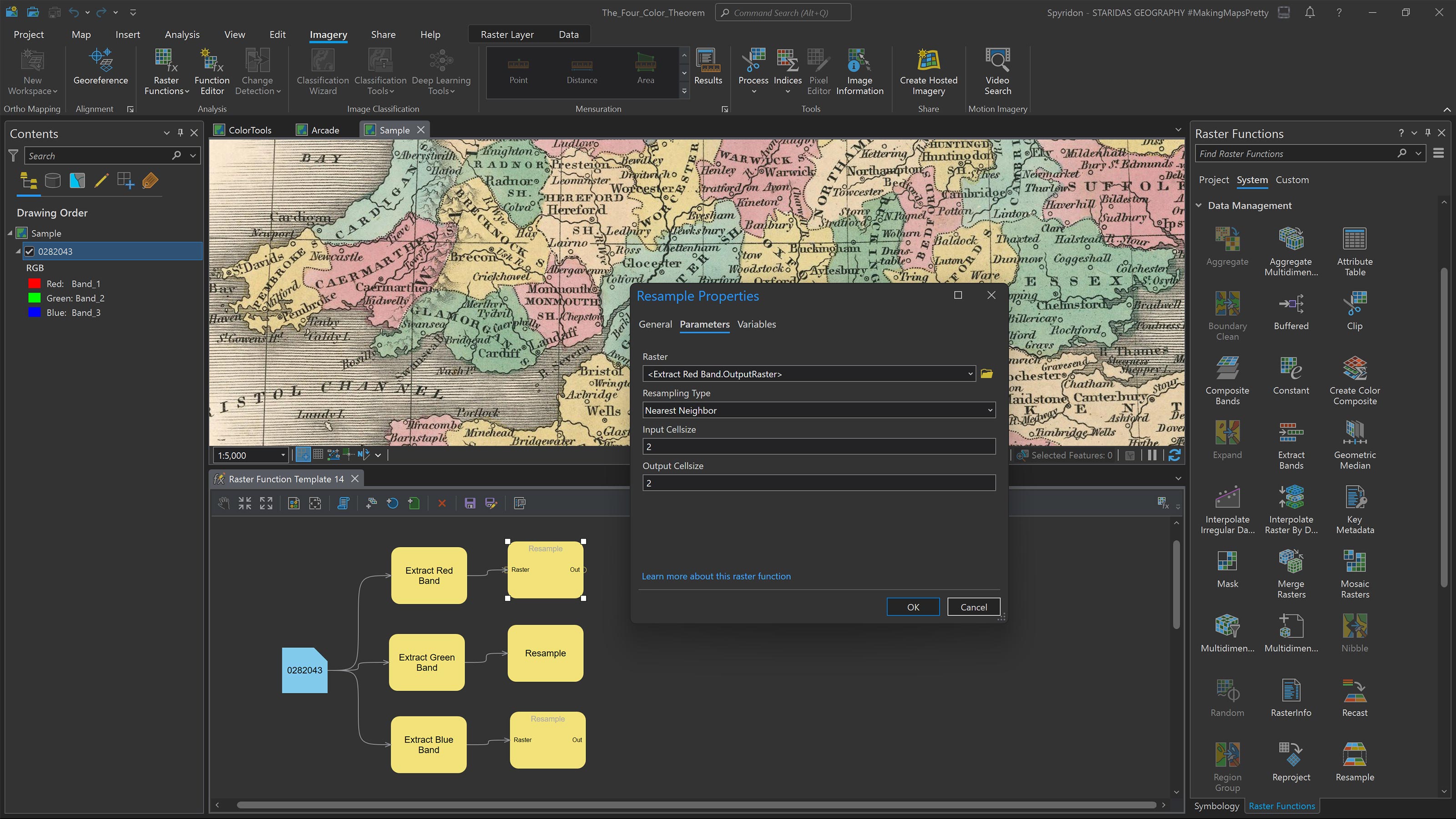Screen dimensions: 1456x819
Task: Toggle the List By Drawing Order view
Action: (28, 181)
